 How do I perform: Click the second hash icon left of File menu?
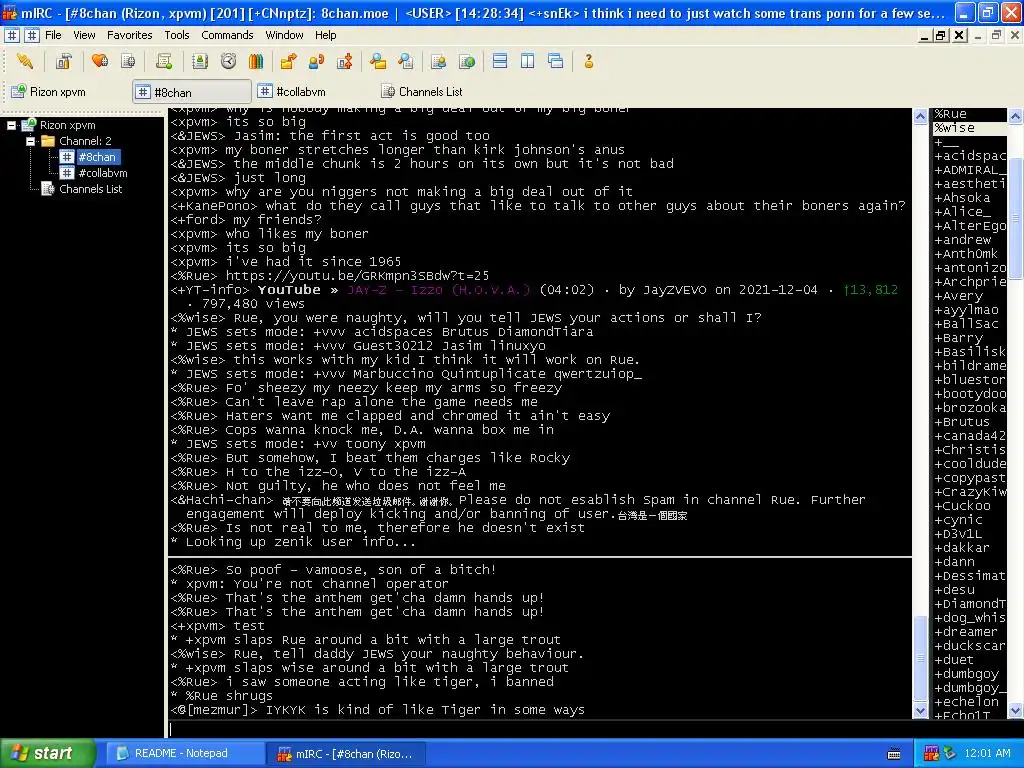click(31, 35)
